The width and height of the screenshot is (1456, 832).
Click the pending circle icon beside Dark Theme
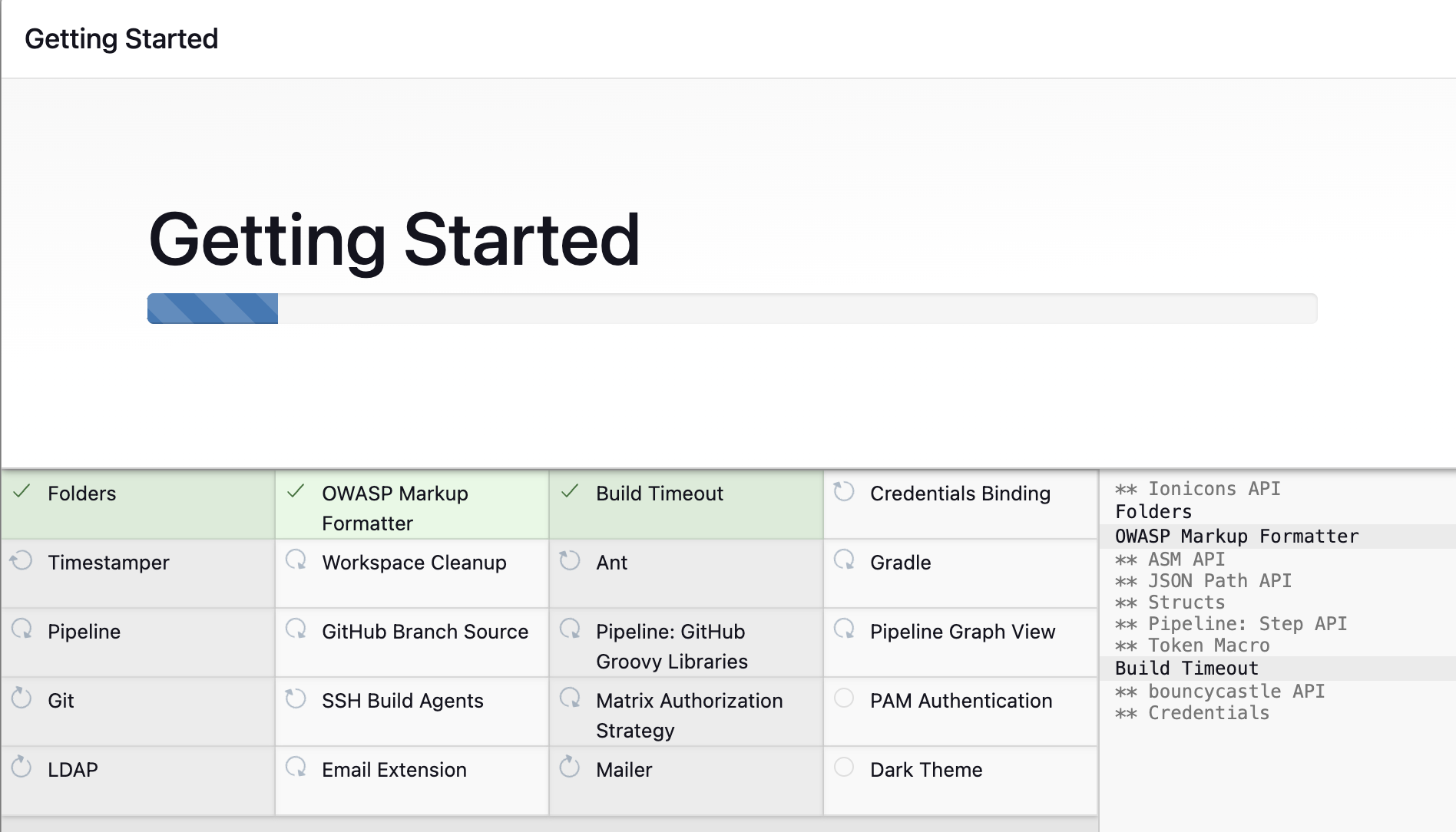coord(844,768)
